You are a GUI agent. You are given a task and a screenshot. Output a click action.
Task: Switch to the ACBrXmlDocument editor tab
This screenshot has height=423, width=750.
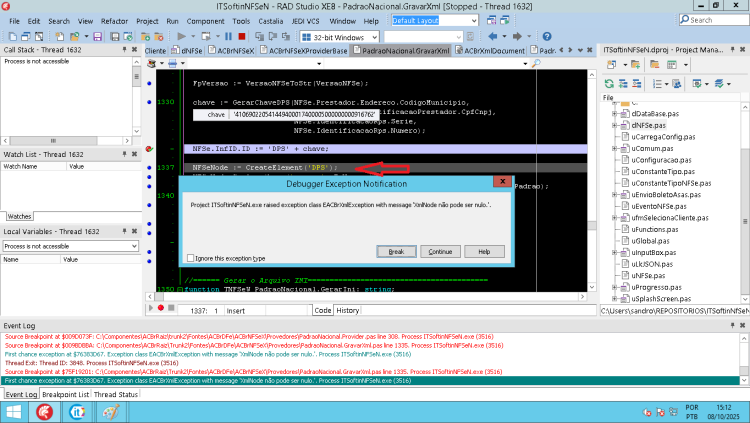tap(490, 50)
